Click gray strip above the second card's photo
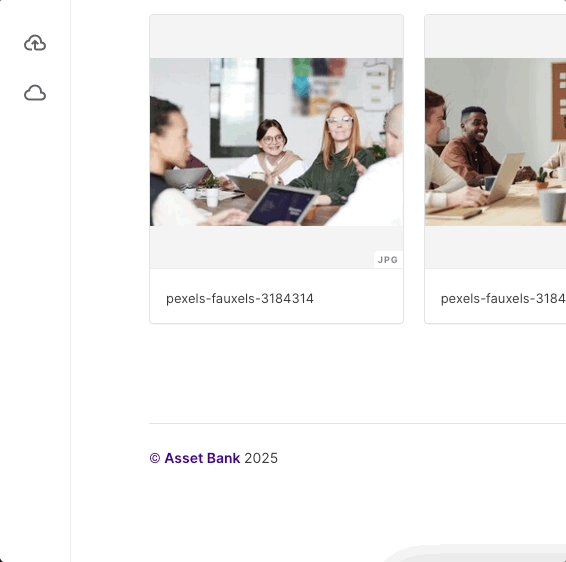 coord(495,36)
